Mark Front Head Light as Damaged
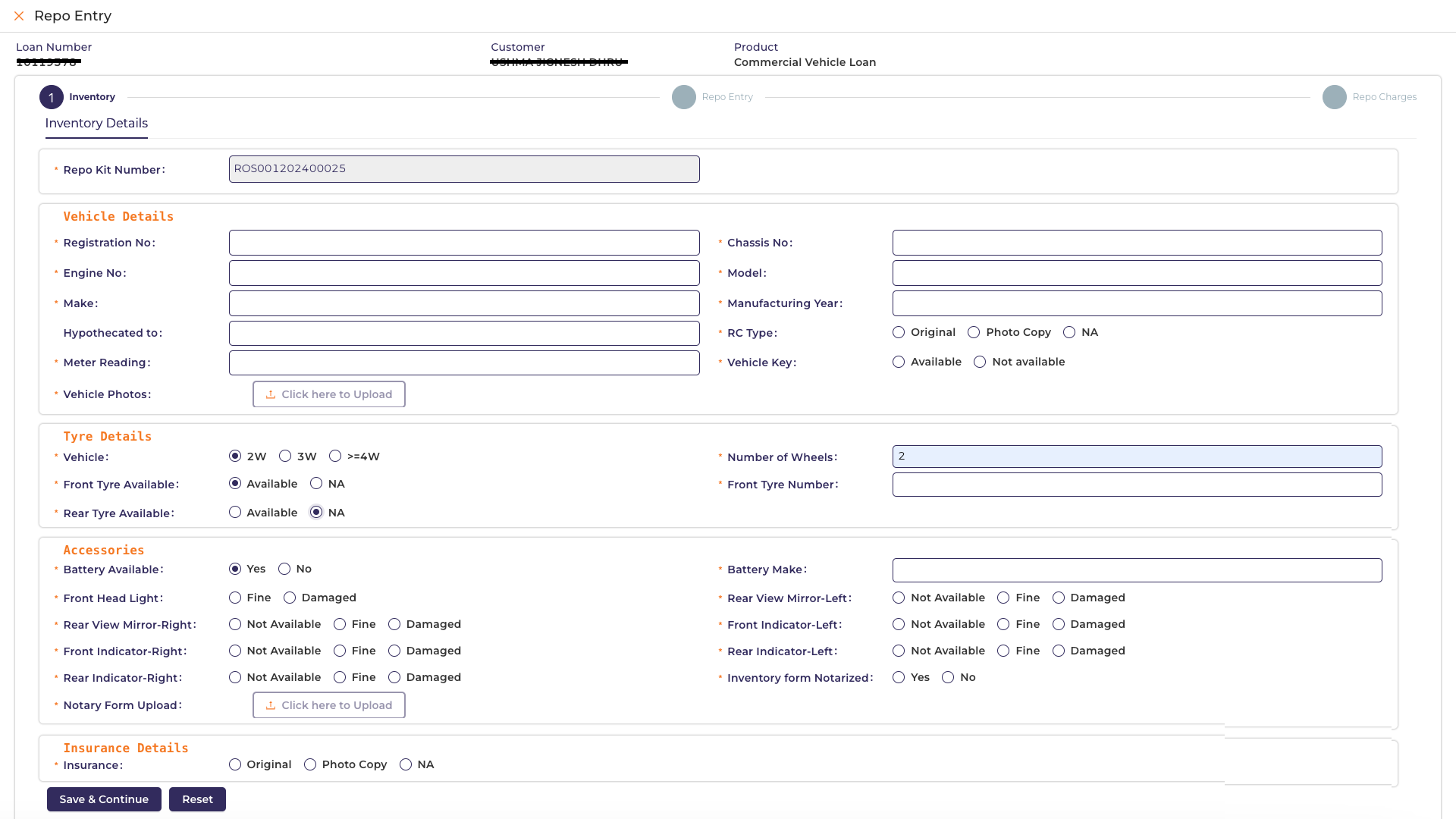The image size is (1456, 819). pyautogui.click(x=290, y=598)
